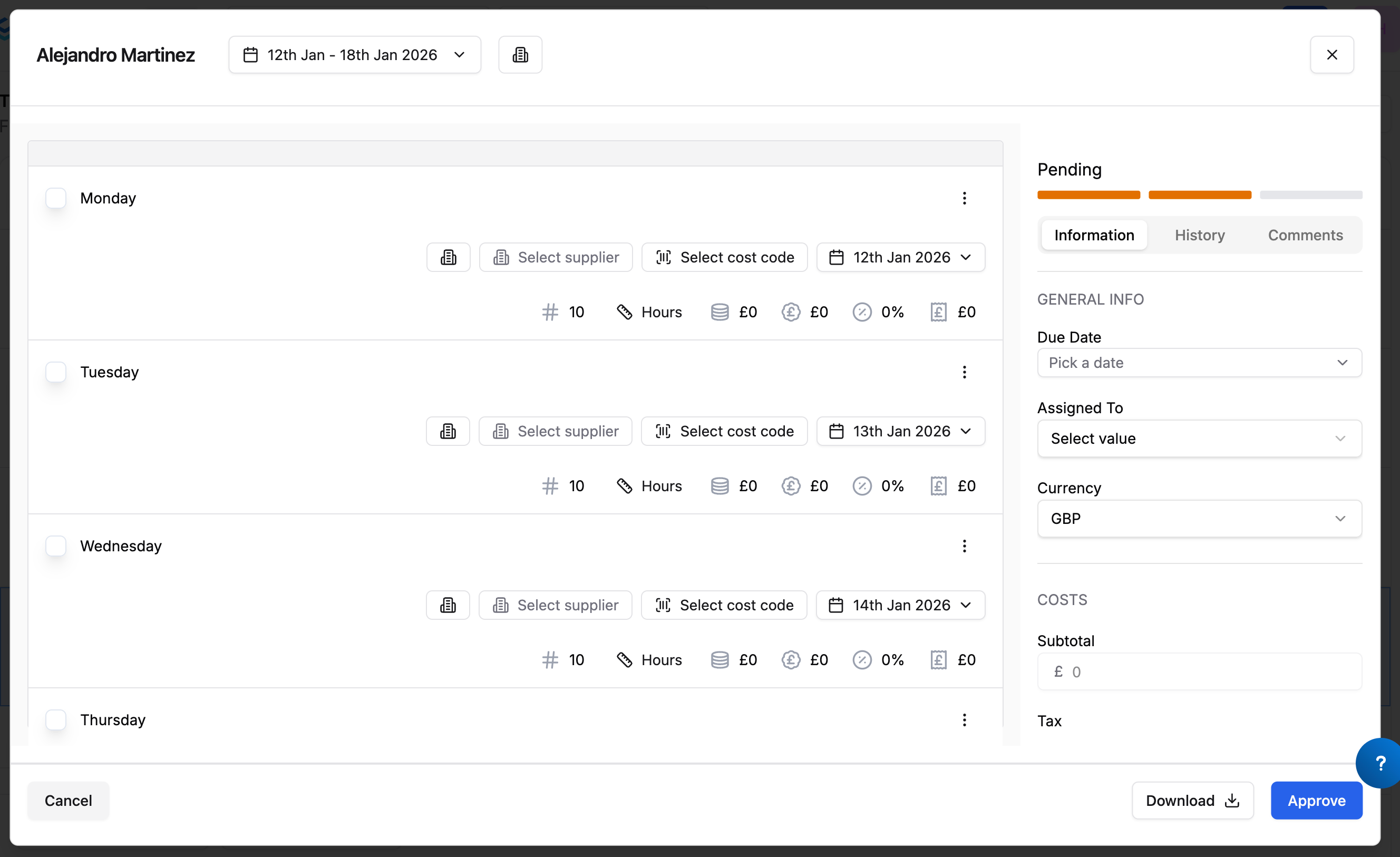Open the 14th Jan 2026 date dropdown
Viewport: 1400px width, 857px height.
[900, 605]
